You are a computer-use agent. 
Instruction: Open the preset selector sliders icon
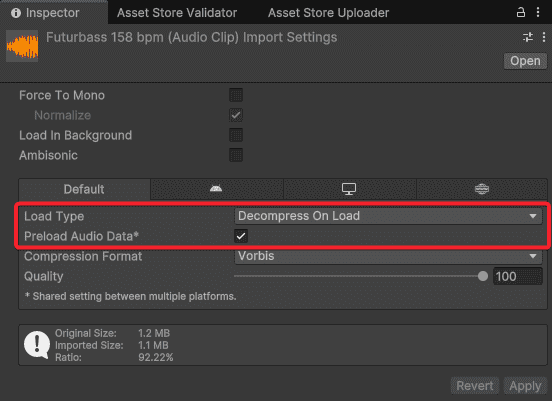(x=527, y=37)
